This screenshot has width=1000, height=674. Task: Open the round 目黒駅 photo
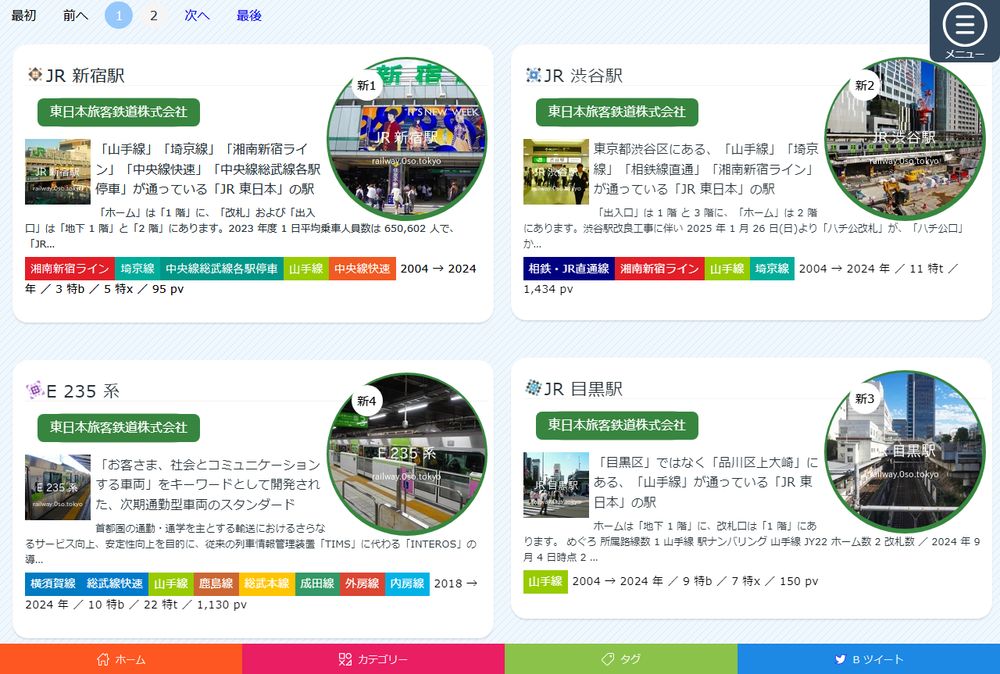[905, 451]
